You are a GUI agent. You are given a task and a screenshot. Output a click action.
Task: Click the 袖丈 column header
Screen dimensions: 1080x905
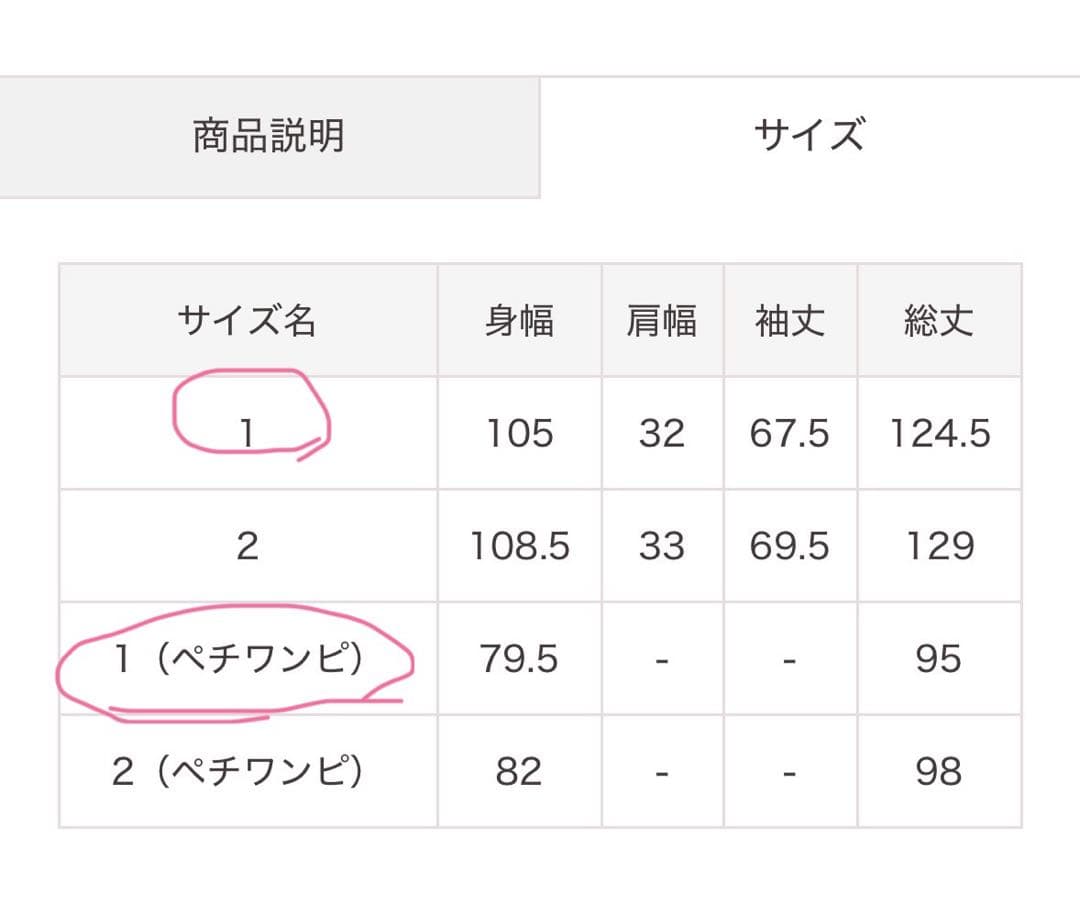click(790, 321)
